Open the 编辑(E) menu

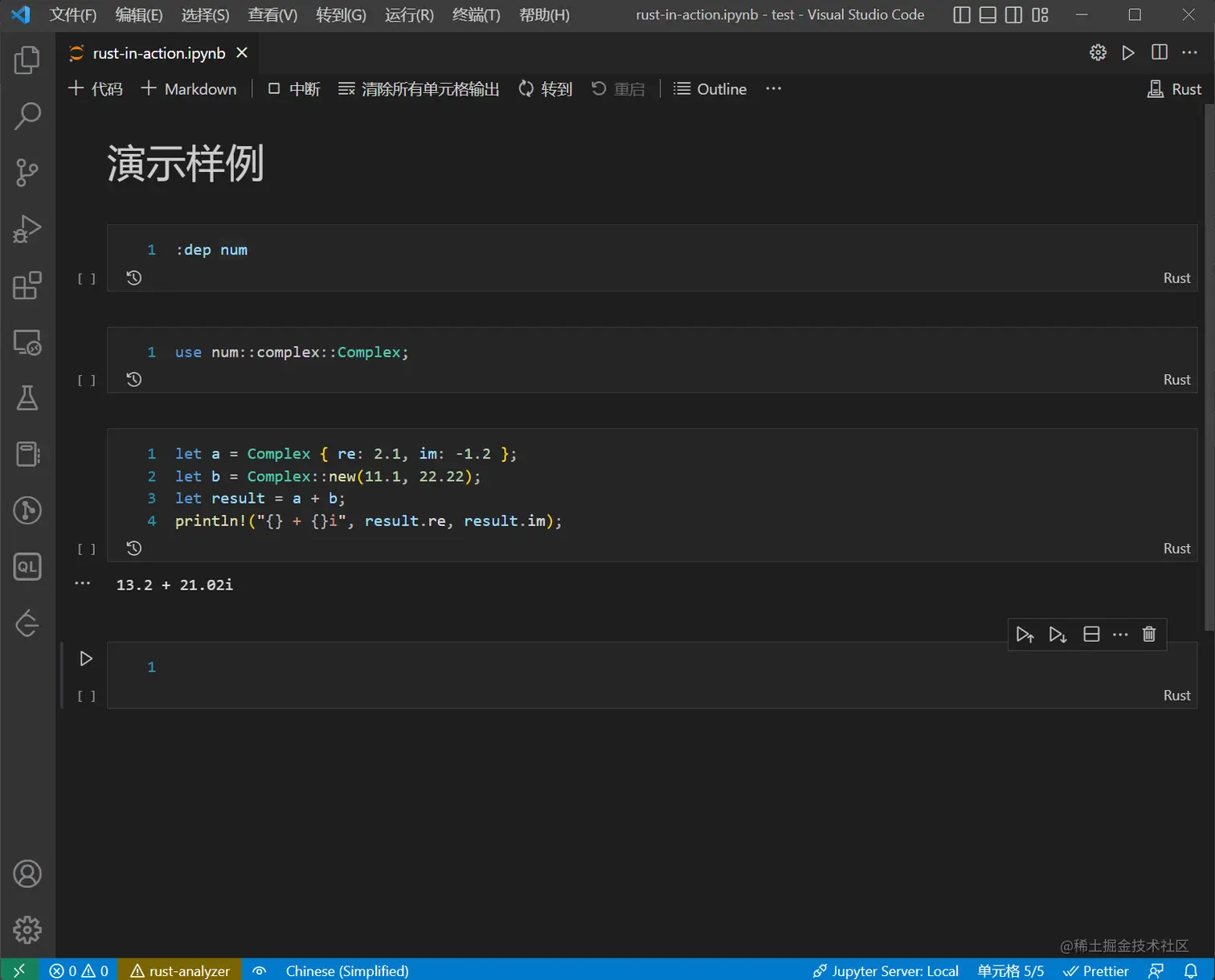139,14
